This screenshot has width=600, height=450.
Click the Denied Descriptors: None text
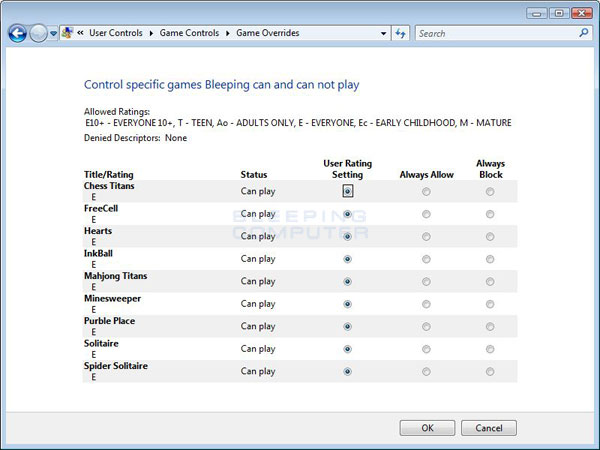point(135,138)
